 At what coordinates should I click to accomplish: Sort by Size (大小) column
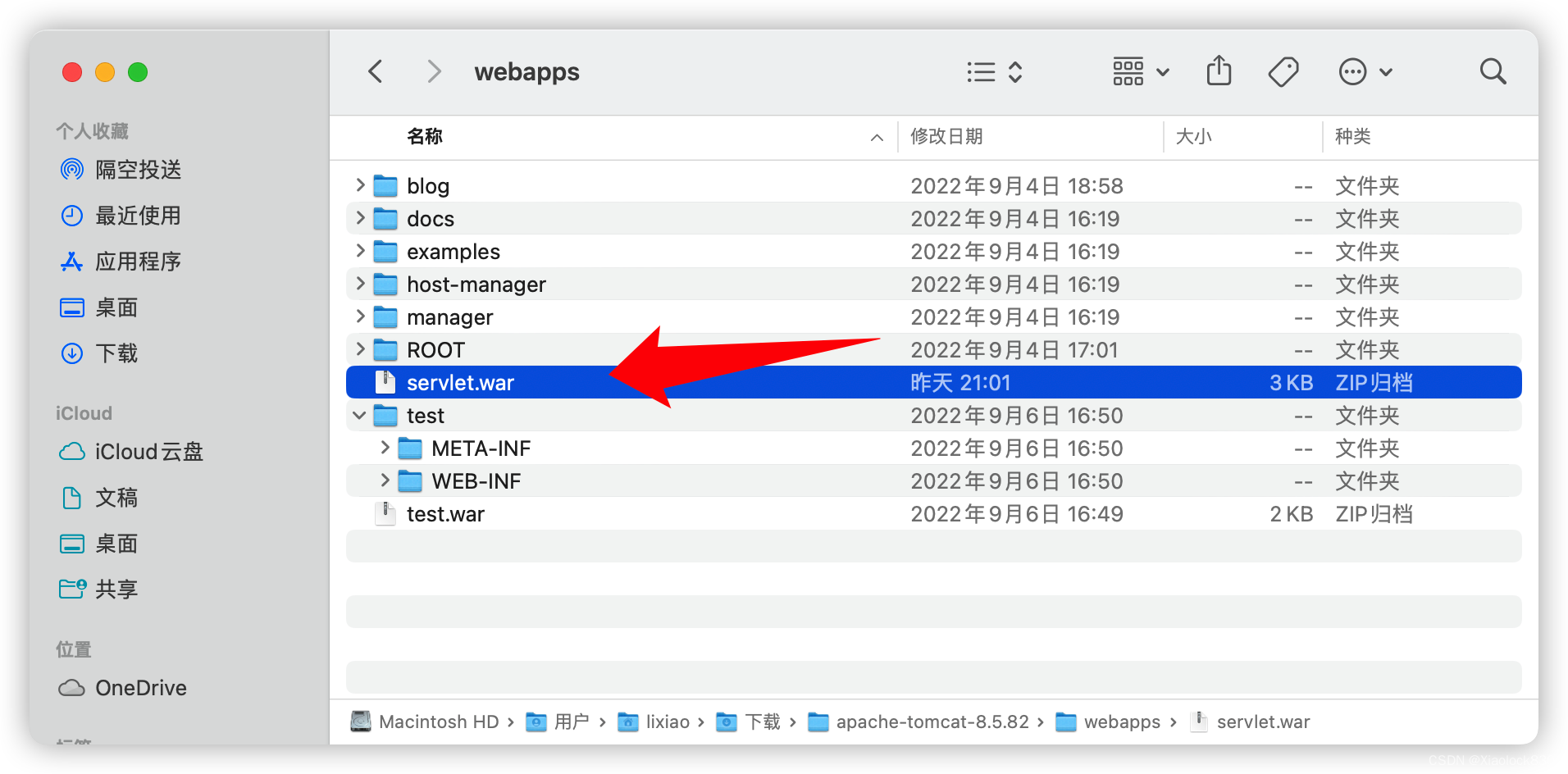point(1193,136)
